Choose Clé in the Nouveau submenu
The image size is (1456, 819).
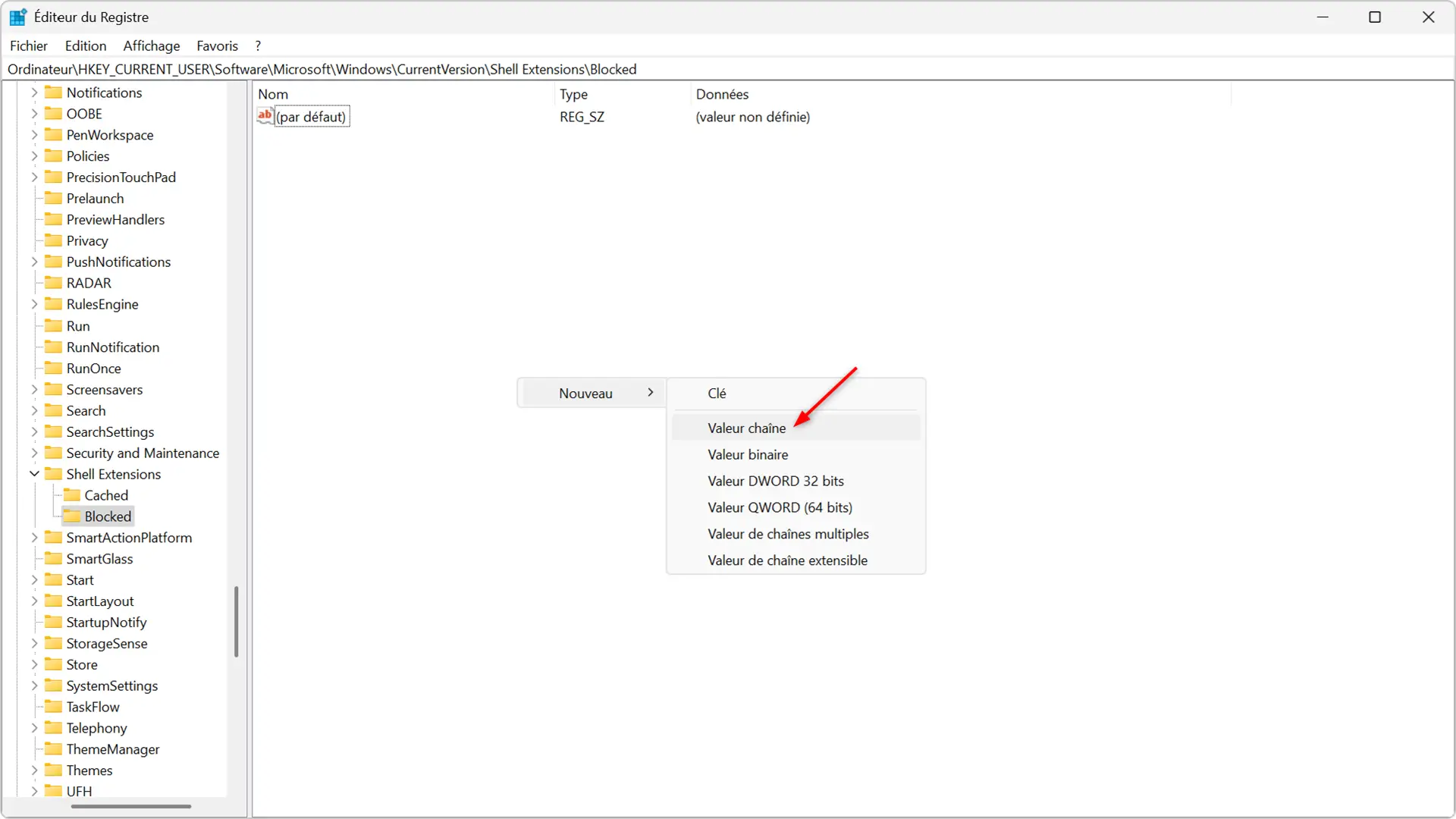pos(795,394)
